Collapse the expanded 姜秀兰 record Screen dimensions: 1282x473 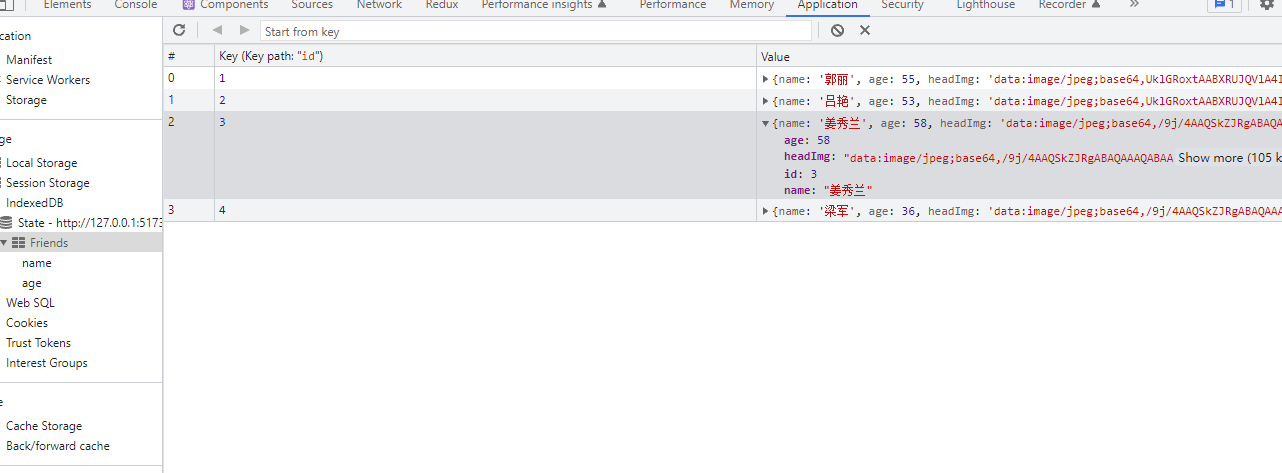766,124
